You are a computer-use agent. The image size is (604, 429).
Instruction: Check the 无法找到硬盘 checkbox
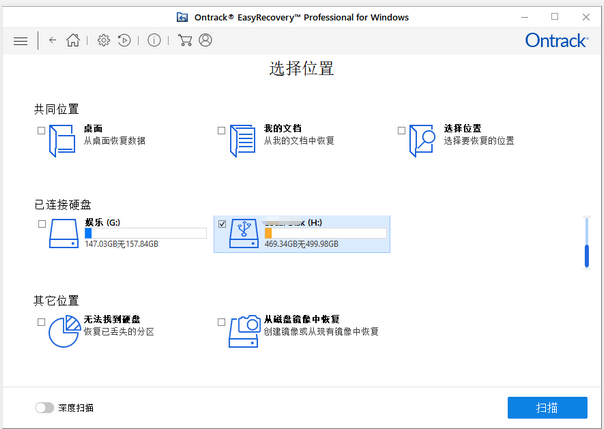pos(41,322)
